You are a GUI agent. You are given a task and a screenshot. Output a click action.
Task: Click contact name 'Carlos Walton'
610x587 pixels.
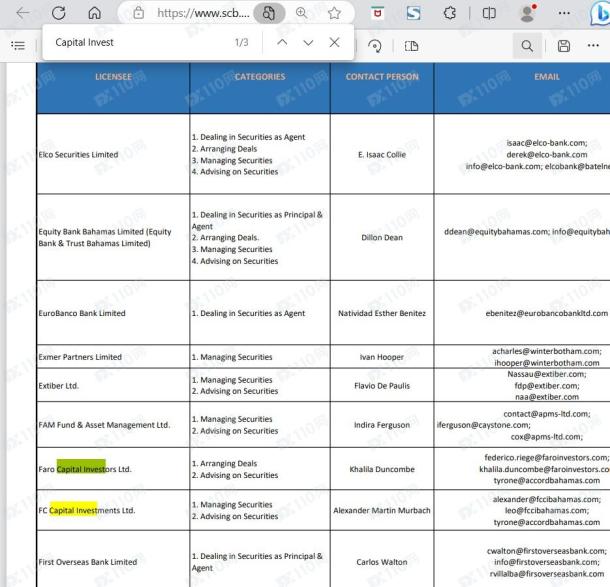coord(382,562)
